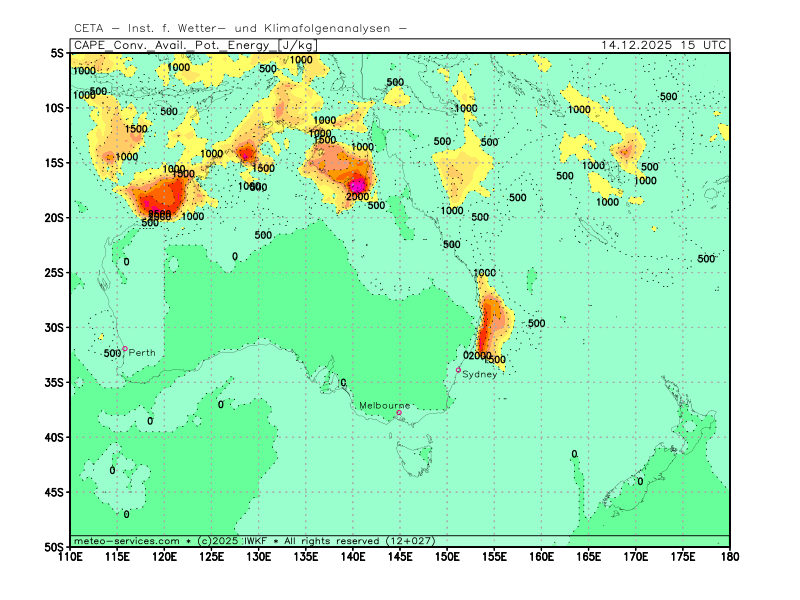This screenshot has width=800, height=600.
Task: Click the magenta hotspot beside the 2000 label
Action: [357, 185]
